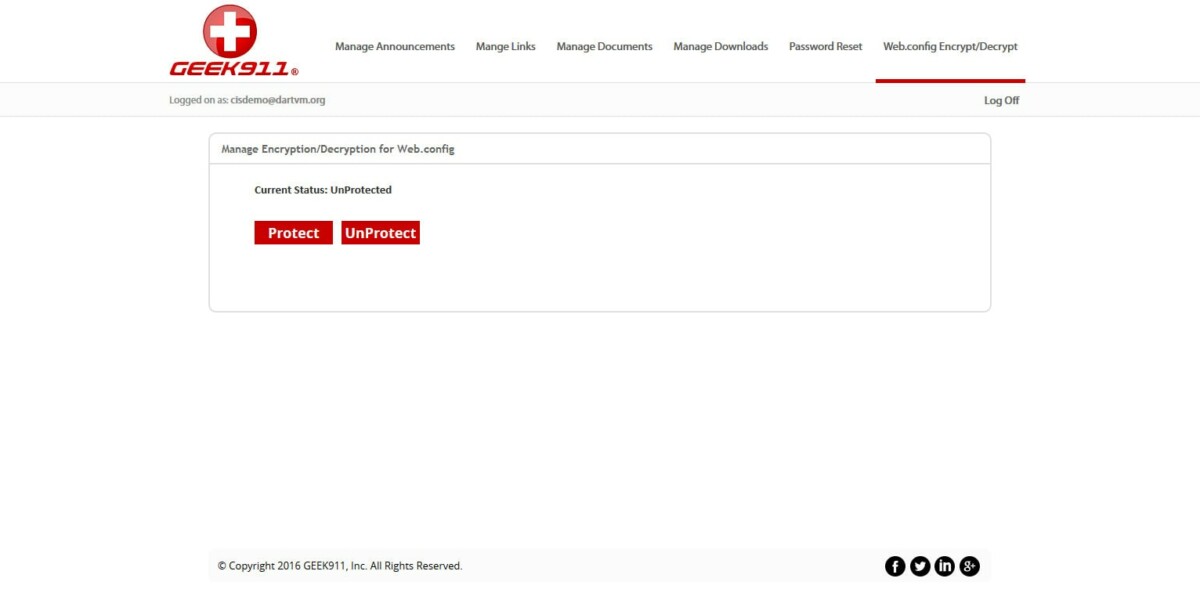The height and width of the screenshot is (600, 1200).
Task: Navigate to Mange Links
Action: pyautogui.click(x=505, y=46)
